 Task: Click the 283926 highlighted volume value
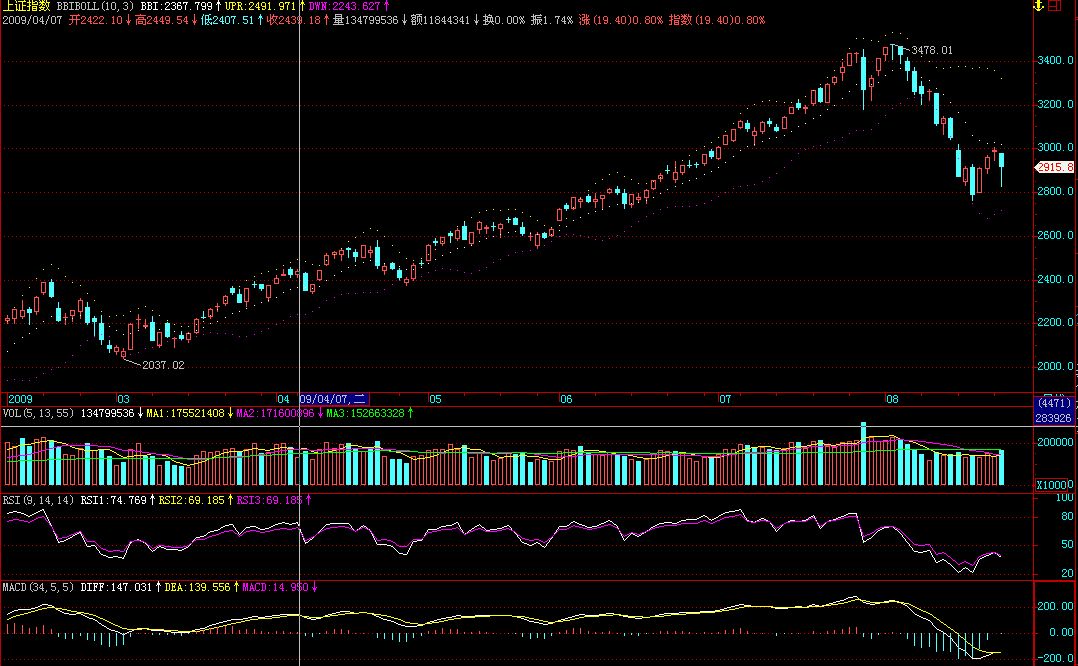(x=1055, y=419)
